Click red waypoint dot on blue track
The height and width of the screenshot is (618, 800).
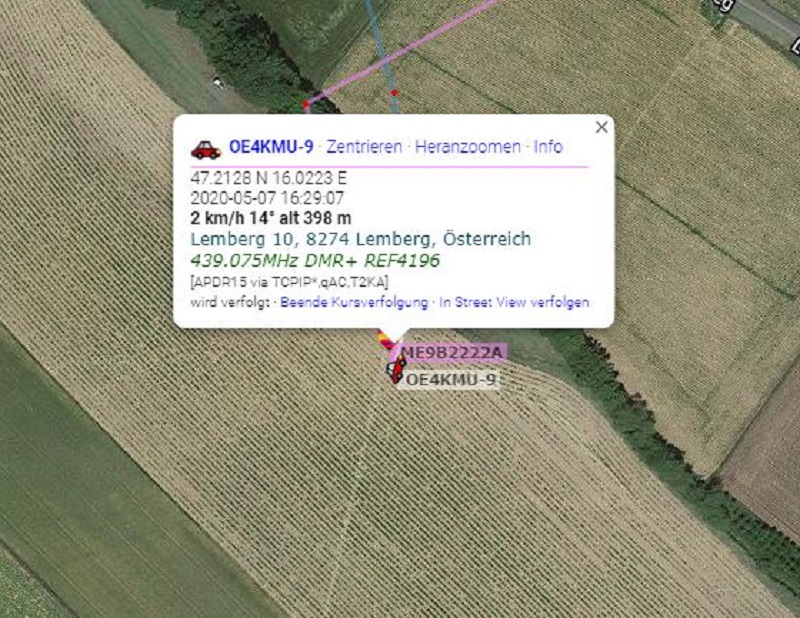coord(394,93)
